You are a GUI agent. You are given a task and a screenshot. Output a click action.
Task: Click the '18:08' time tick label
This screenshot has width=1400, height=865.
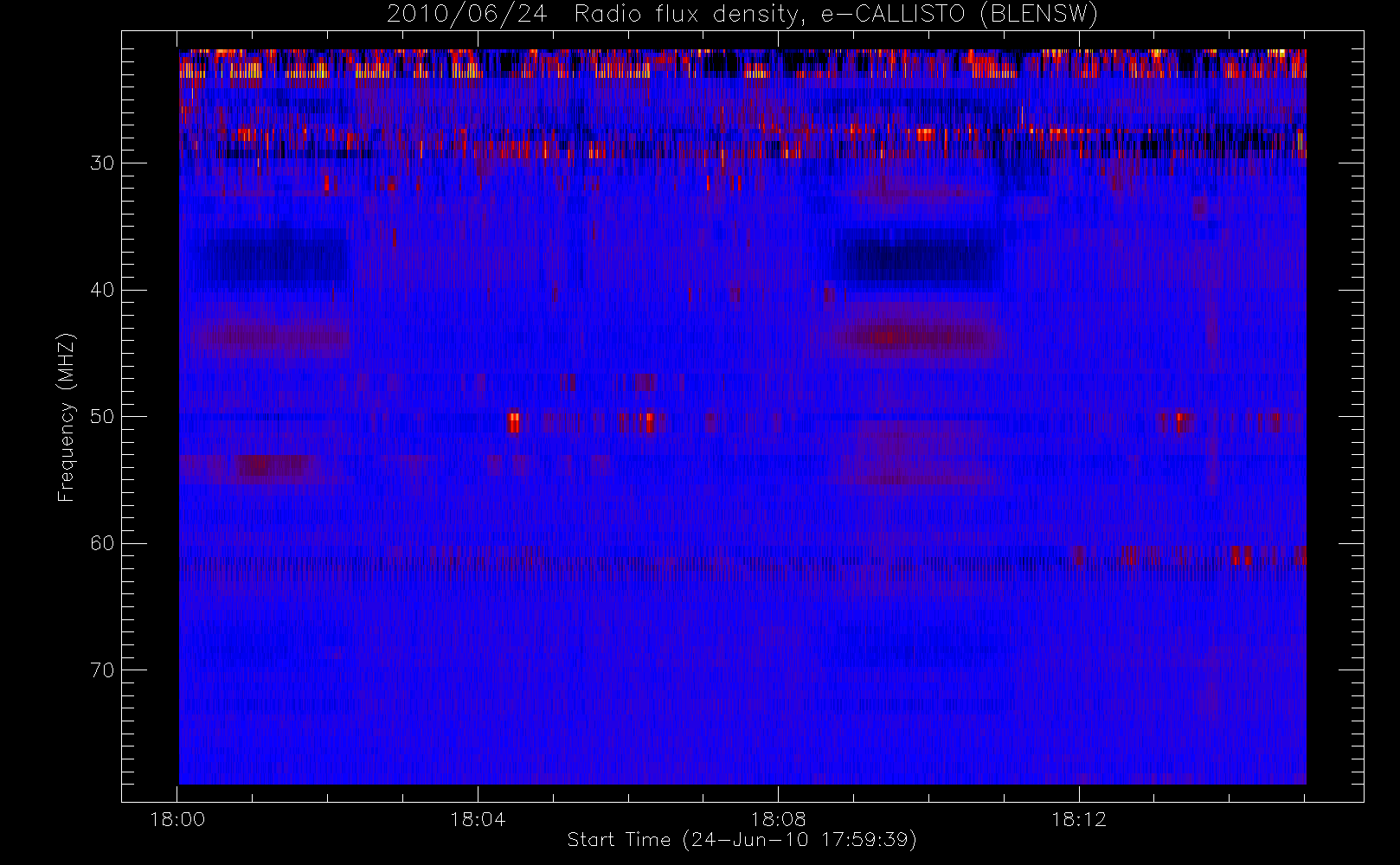778,819
